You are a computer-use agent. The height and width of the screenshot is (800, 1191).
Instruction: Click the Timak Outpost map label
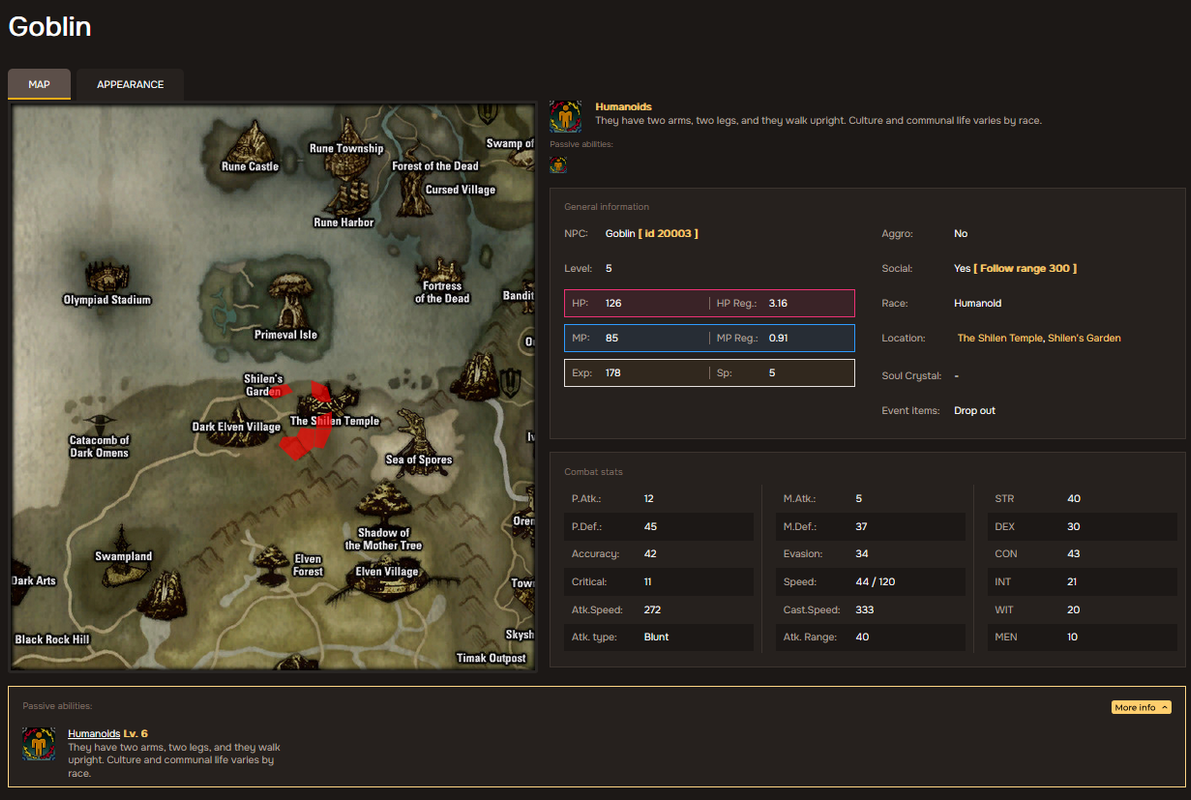[x=491, y=658]
